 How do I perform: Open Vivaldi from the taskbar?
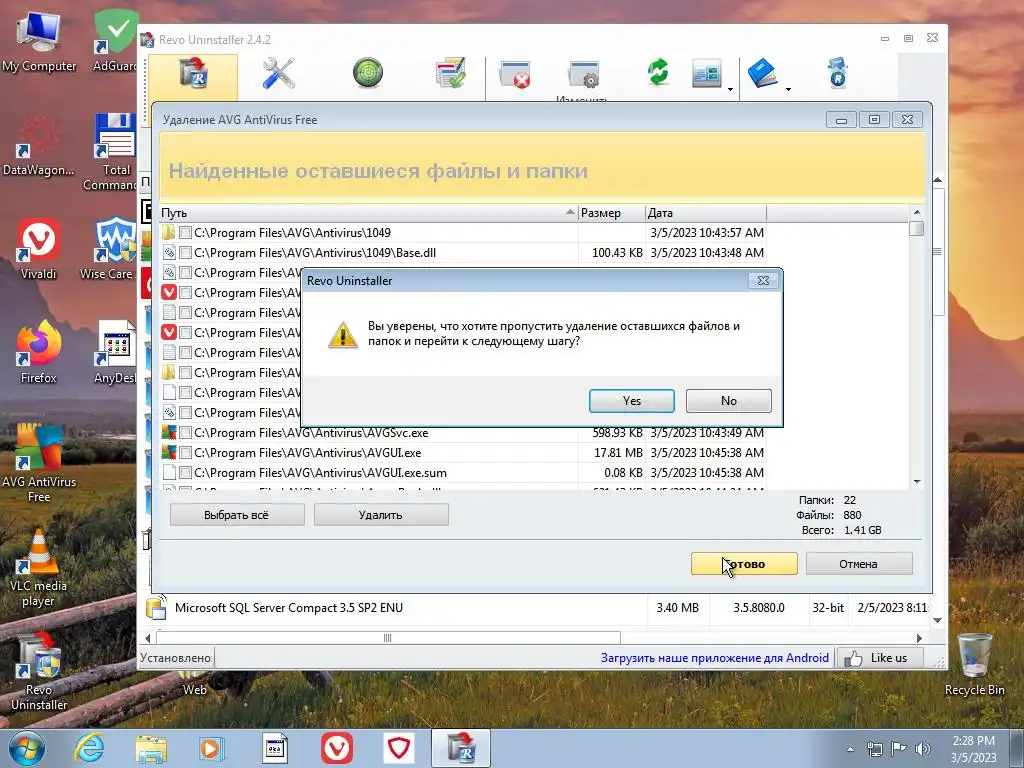(x=337, y=748)
